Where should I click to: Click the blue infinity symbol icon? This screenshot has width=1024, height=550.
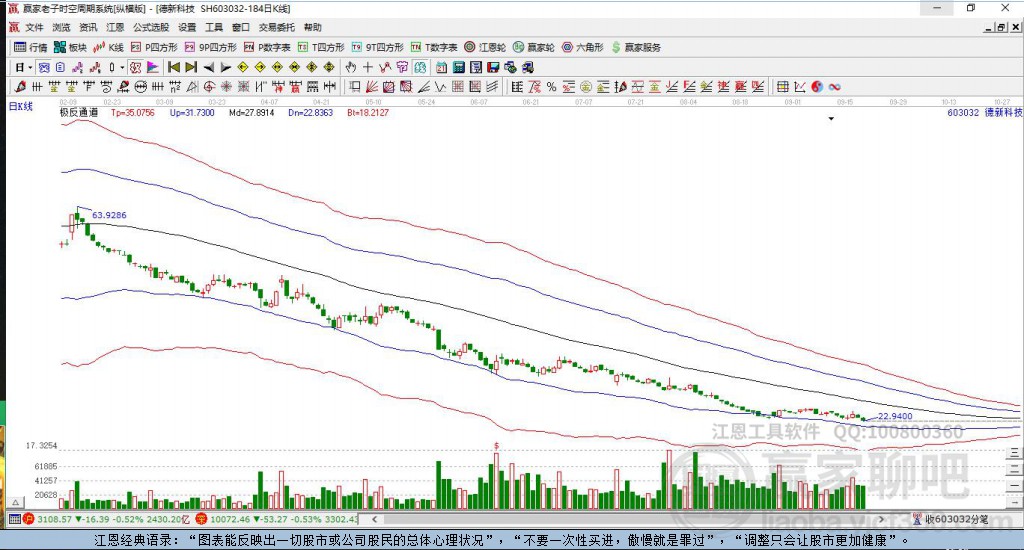[835, 86]
